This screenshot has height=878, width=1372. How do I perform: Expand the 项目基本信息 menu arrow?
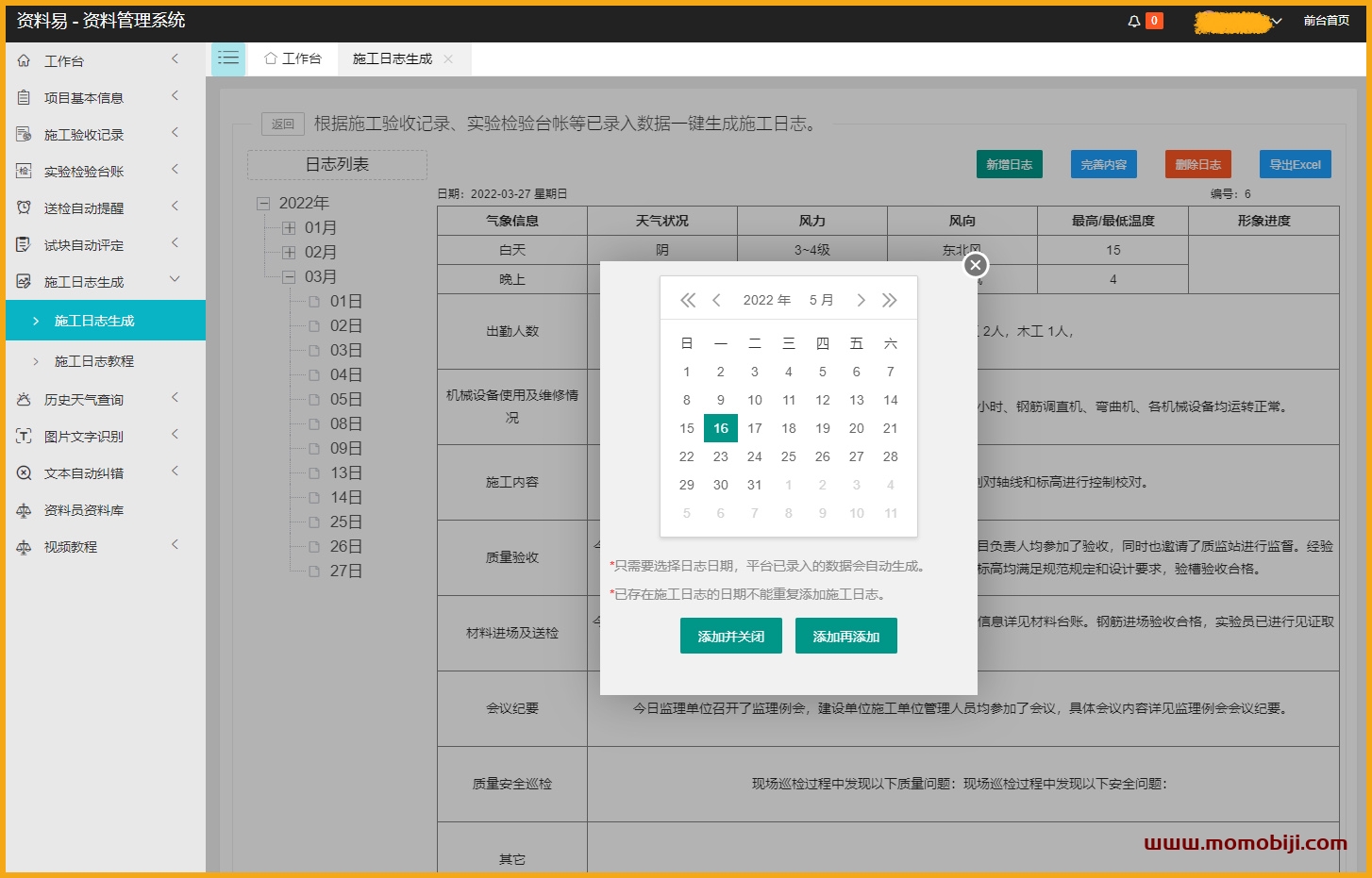coord(175,96)
